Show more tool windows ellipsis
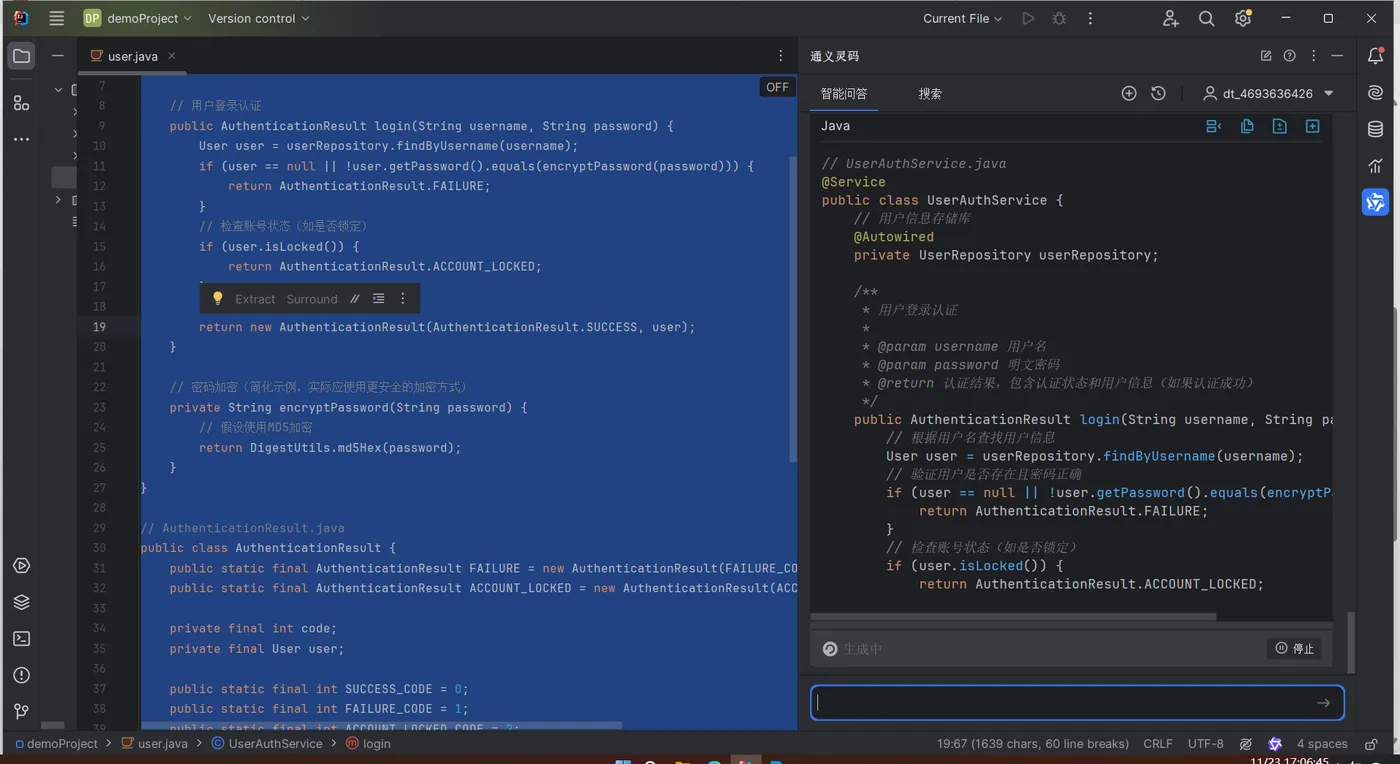Image resolution: width=1400 pixels, height=764 pixels. click(21, 139)
